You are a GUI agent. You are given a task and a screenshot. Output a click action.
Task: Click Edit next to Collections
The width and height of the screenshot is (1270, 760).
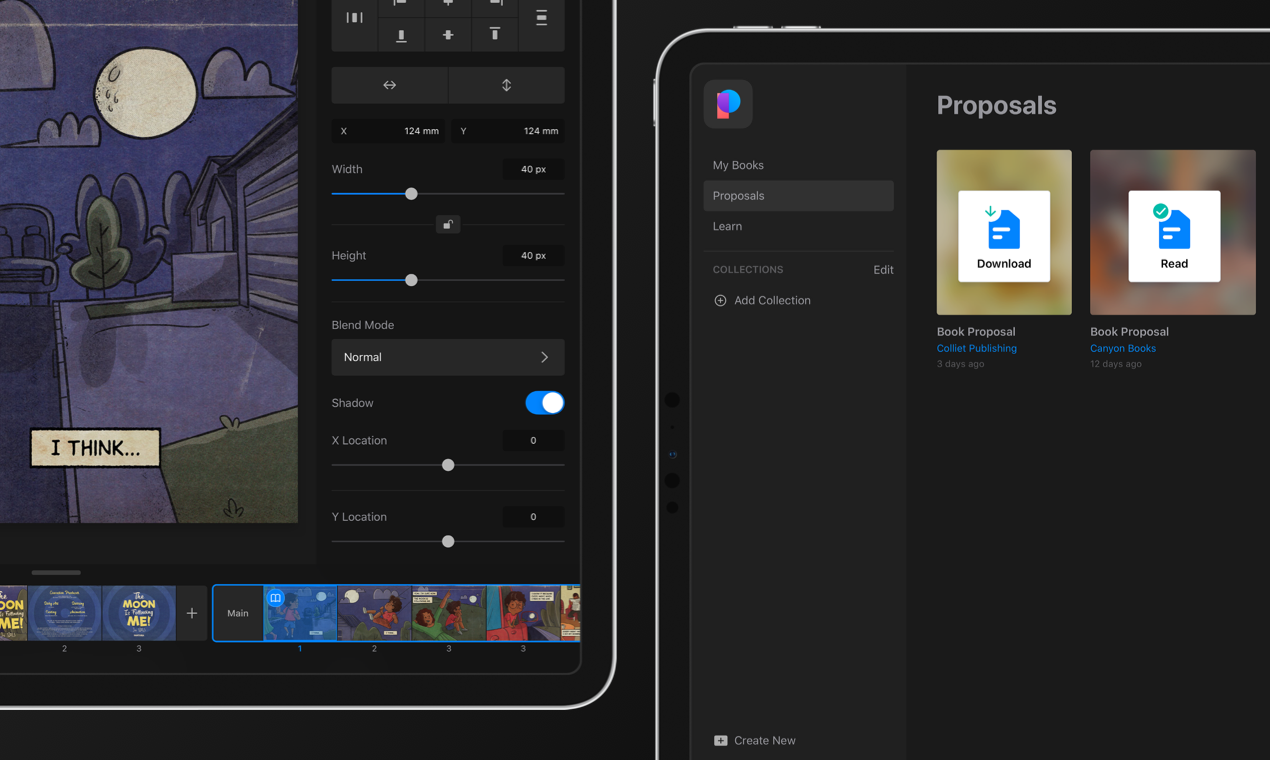pos(883,270)
